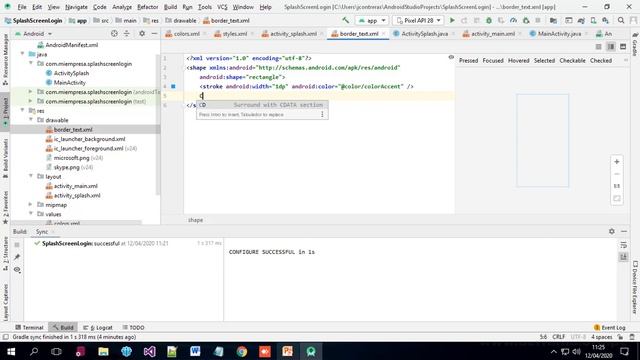Open activity_main.xml in the project tree

pyautogui.click(x=76, y=186)
